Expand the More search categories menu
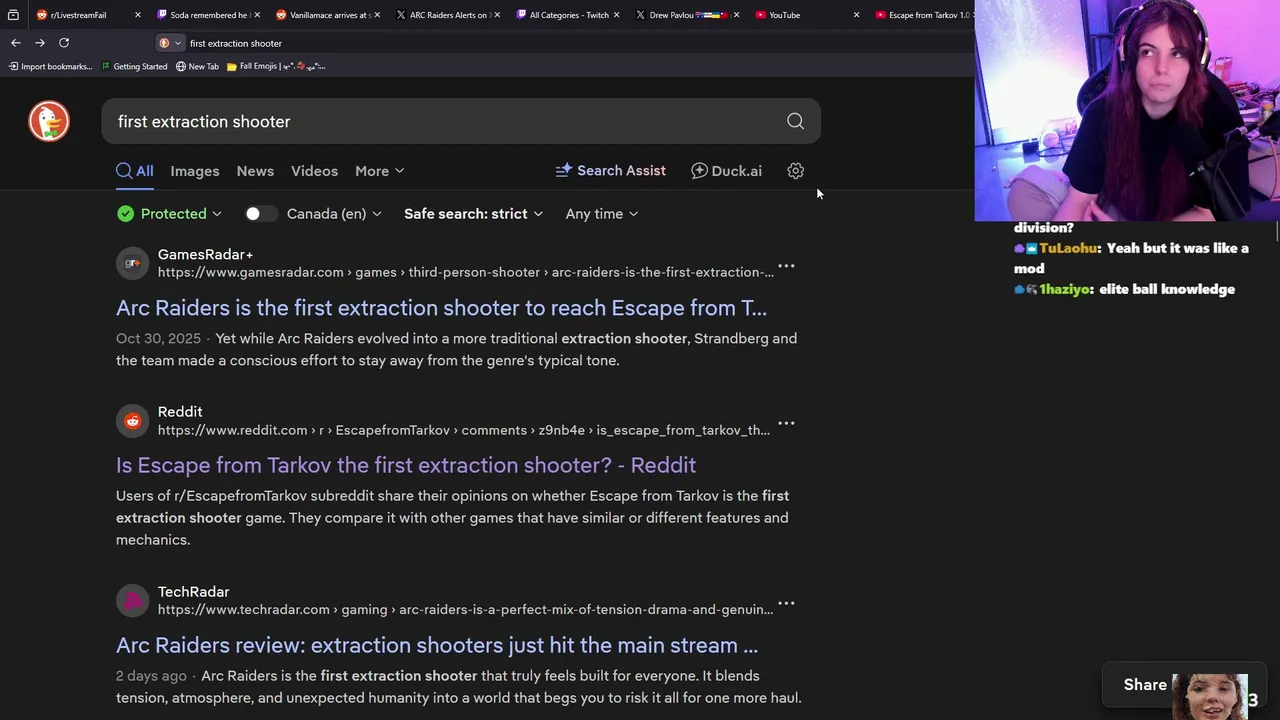This screenshot has width=1280, height=720. [x=379, y=171]
